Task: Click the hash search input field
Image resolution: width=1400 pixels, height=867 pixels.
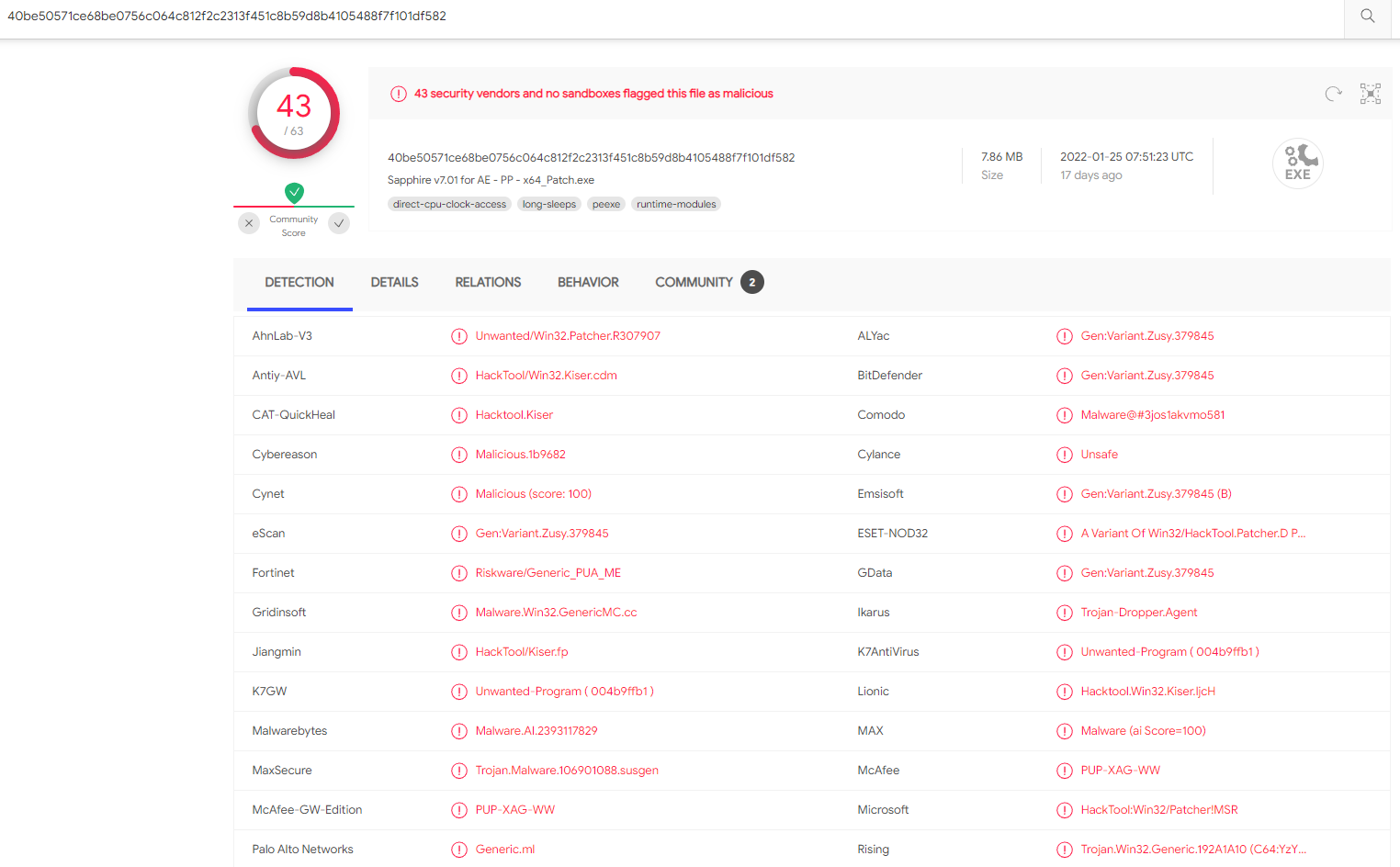Action: pos(671,17)
